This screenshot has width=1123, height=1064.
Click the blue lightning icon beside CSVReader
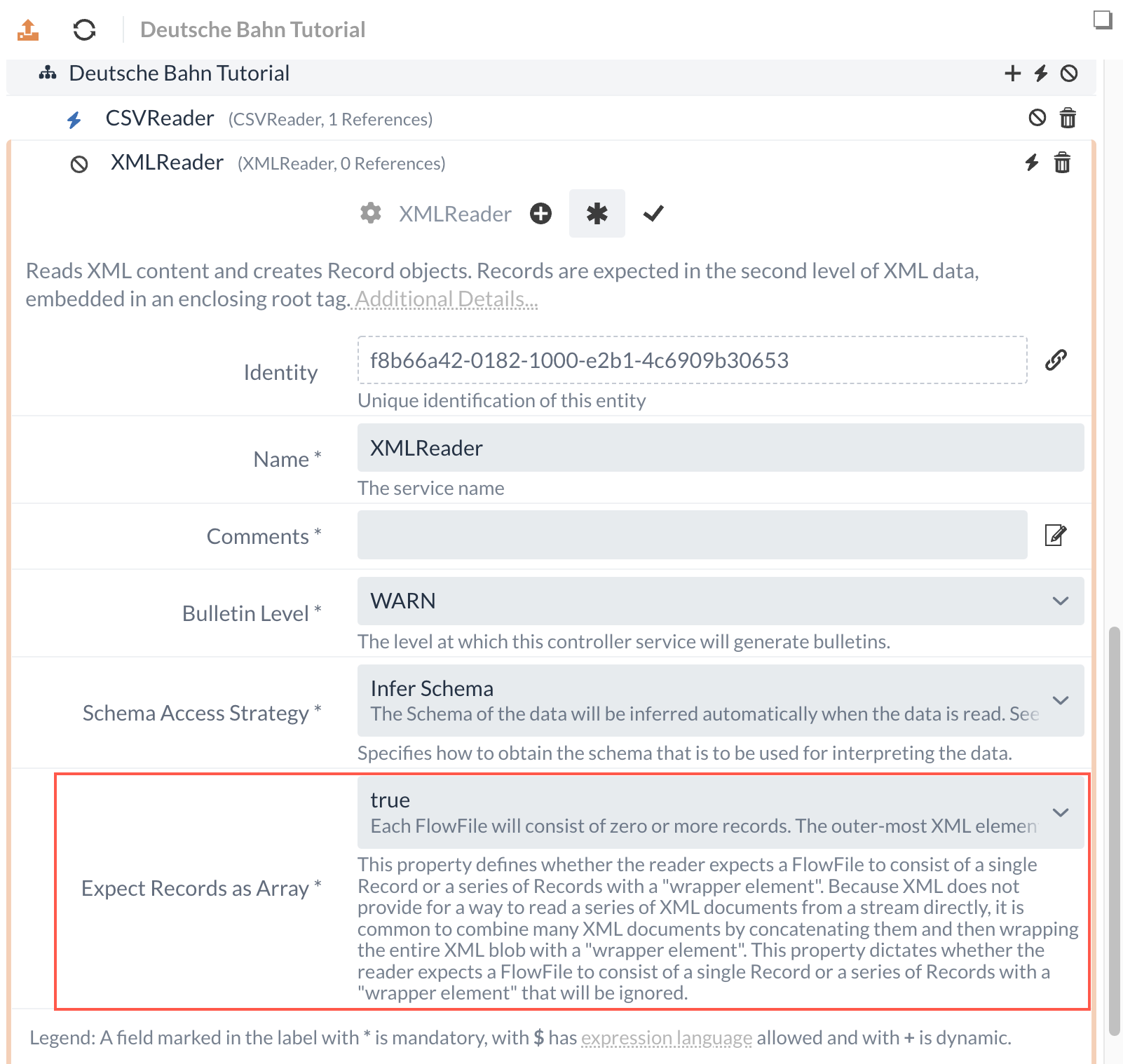point(74,120)
